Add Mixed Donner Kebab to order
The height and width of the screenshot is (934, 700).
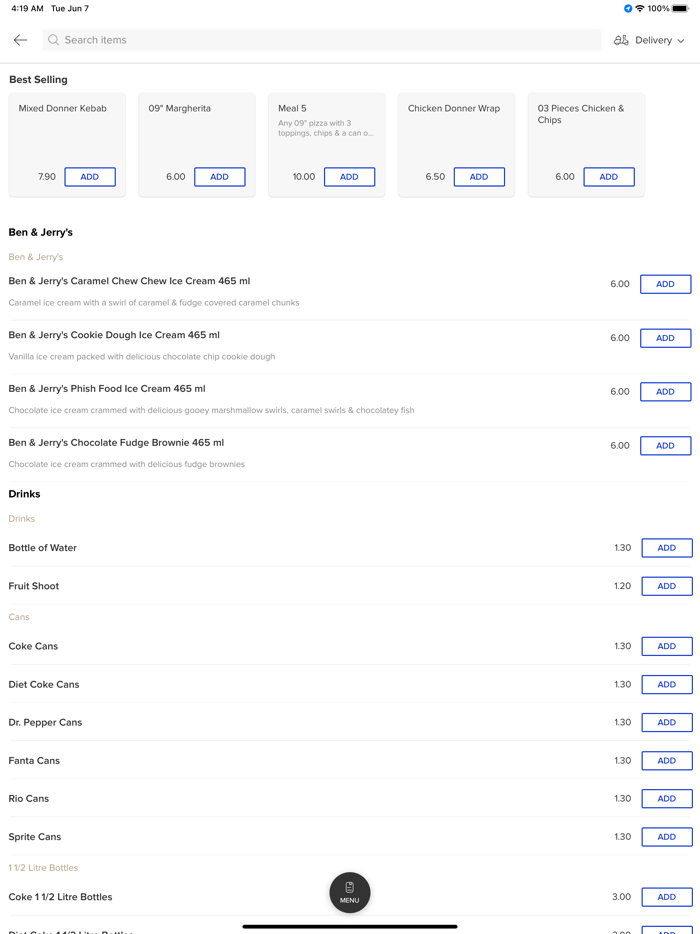pos(90,177)
